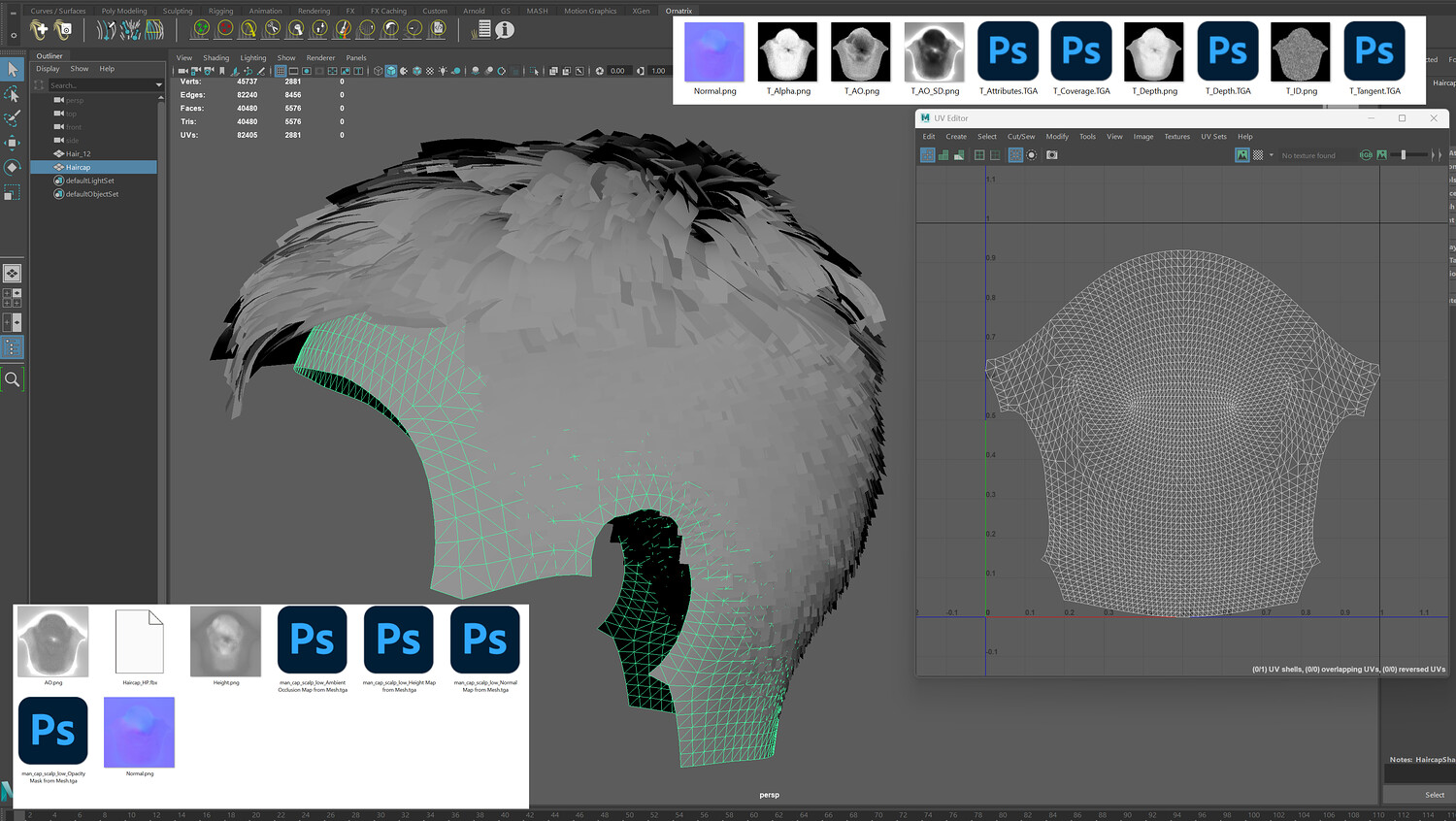Screen dimensions: 1456x821
Task: Open the Ornatrix shelf tab
Action: click(679, 11)
